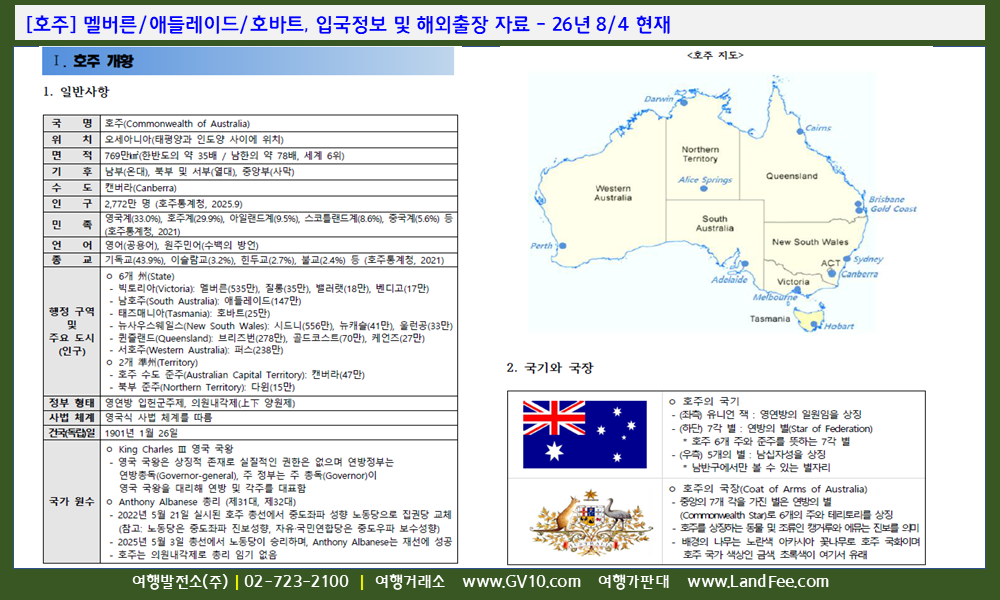This screenshot has height=600, width=1000.
Task: Click the 위치 row header cell
Action: [x=72, y=140]
